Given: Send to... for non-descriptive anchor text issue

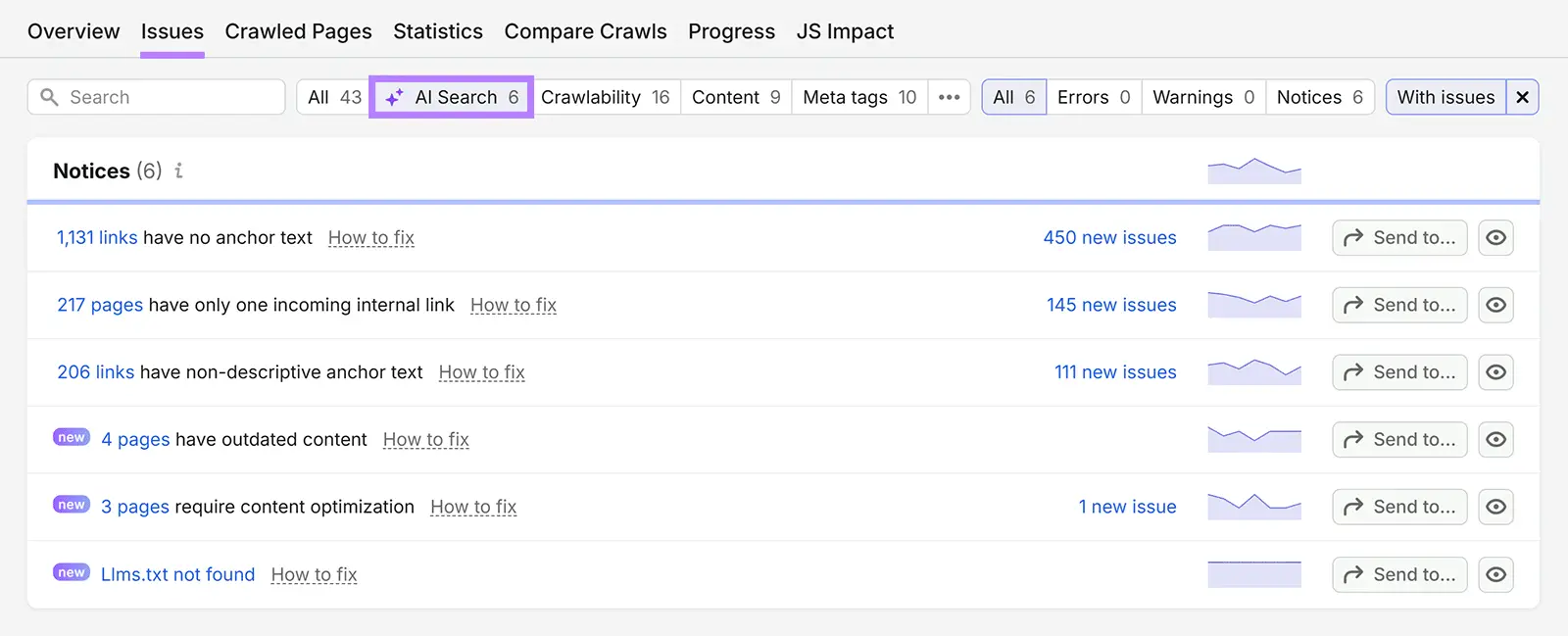Looking at the screenshot, I should point(1399,372).
